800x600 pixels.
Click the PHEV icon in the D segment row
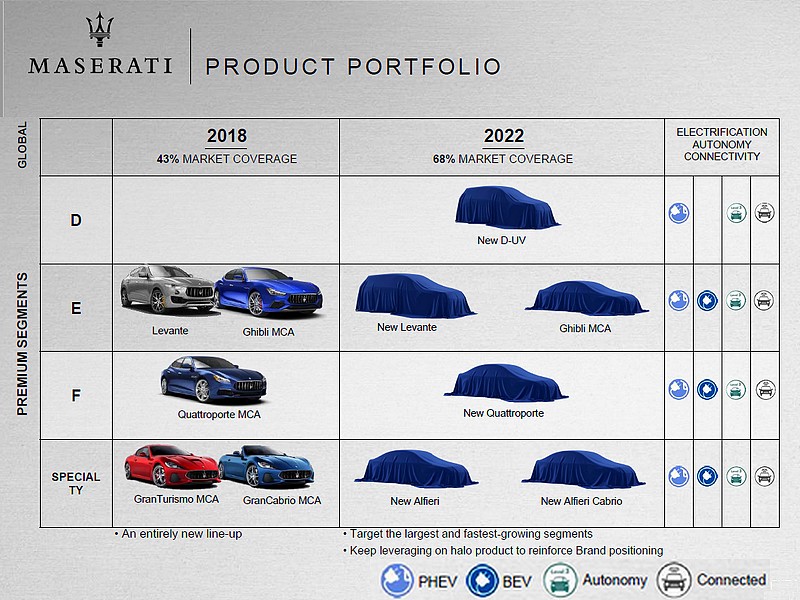tap(679, 213)
